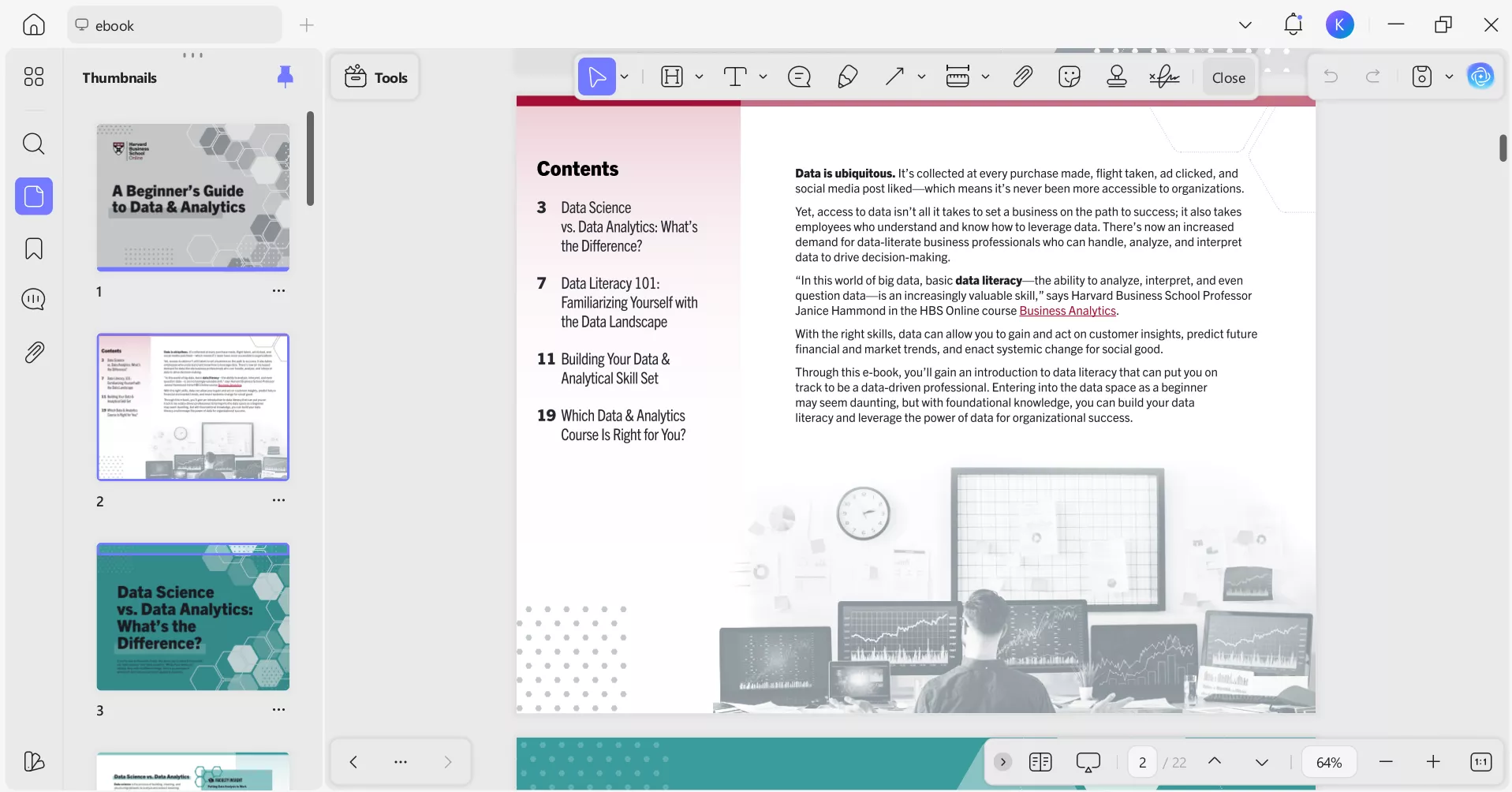Viewport: 1512px width, 792px height.
Task: Open the search panel in sidebar
Action: pyautogui.click(x=34, y=144)
